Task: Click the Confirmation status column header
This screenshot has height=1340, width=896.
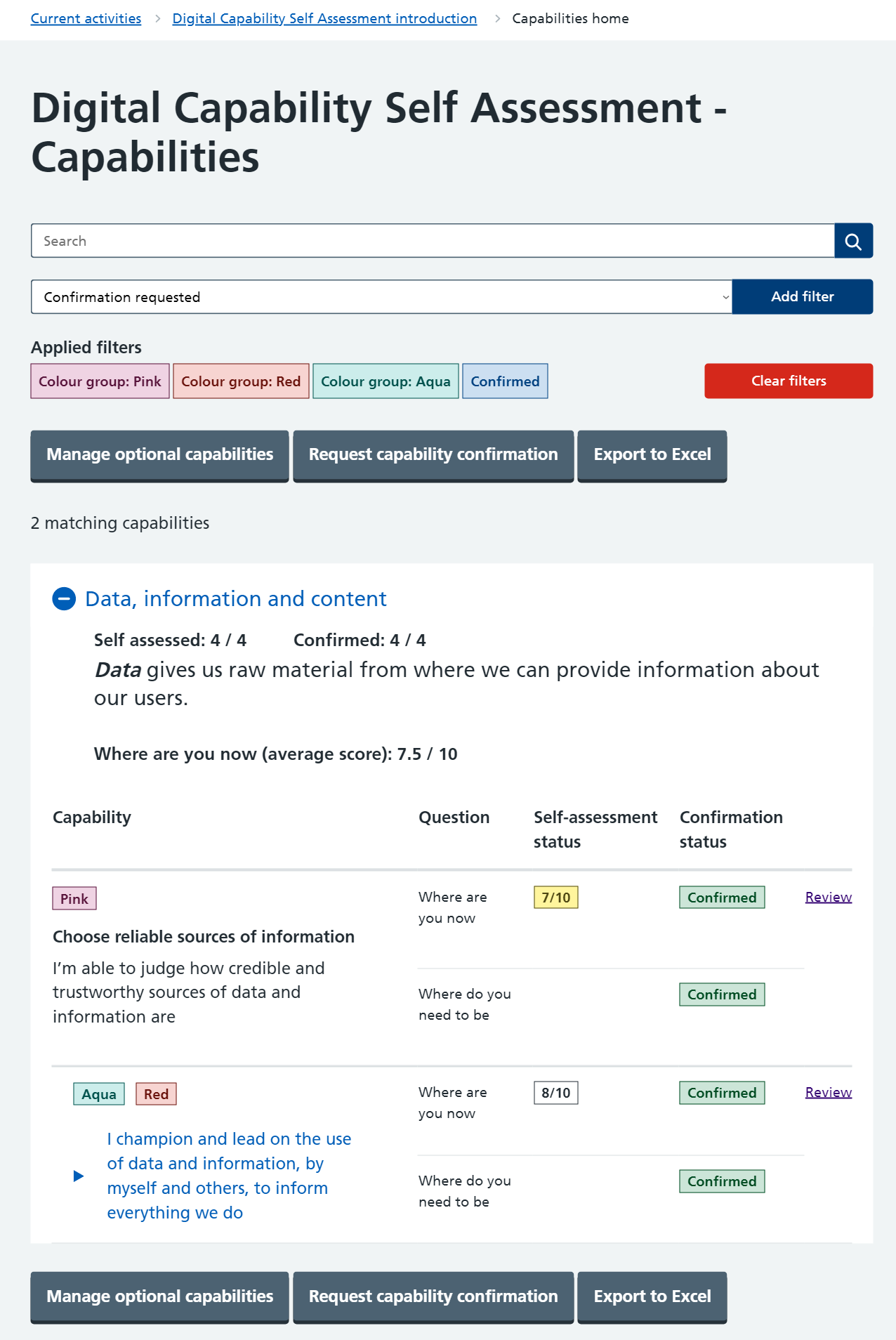Action: coord(731,829)
